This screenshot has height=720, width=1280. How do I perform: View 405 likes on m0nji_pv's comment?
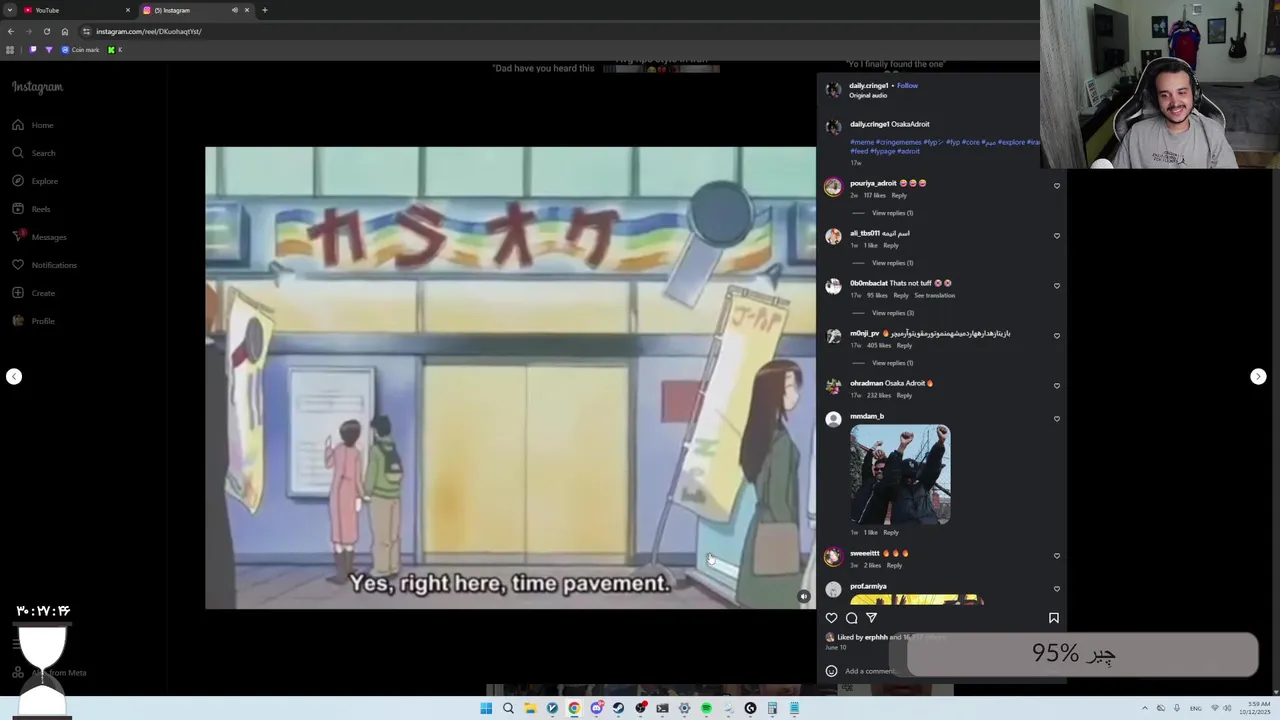click(x=880, y=346)
